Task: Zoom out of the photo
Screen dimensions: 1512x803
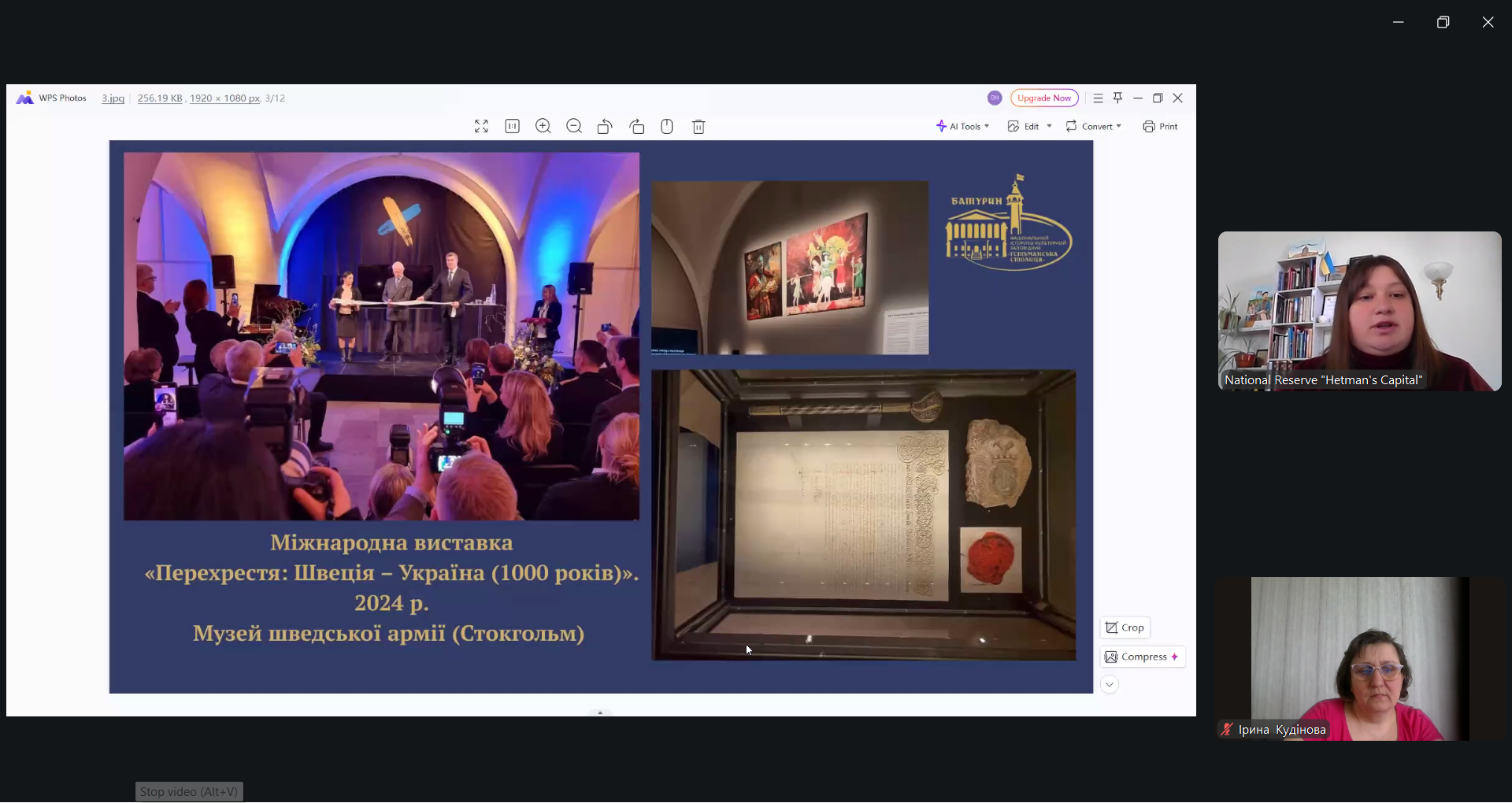Action: [x=574, y=127]
